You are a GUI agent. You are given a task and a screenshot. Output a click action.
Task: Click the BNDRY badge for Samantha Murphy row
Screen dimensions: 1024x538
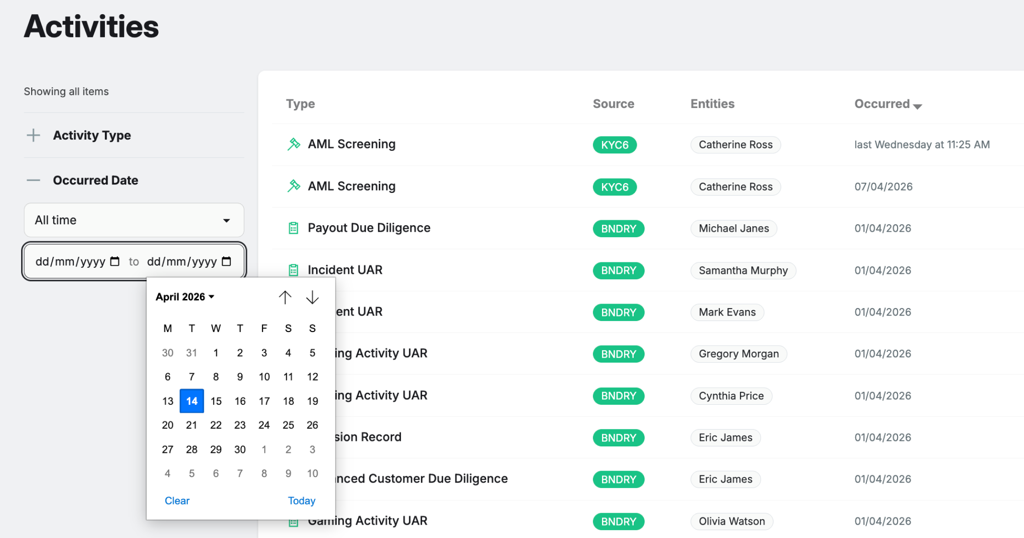618,270
